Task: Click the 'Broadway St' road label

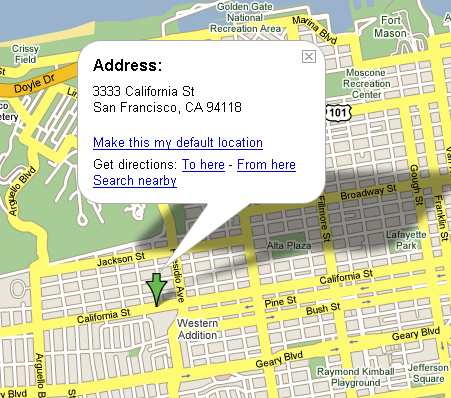Action: (368, 192)
